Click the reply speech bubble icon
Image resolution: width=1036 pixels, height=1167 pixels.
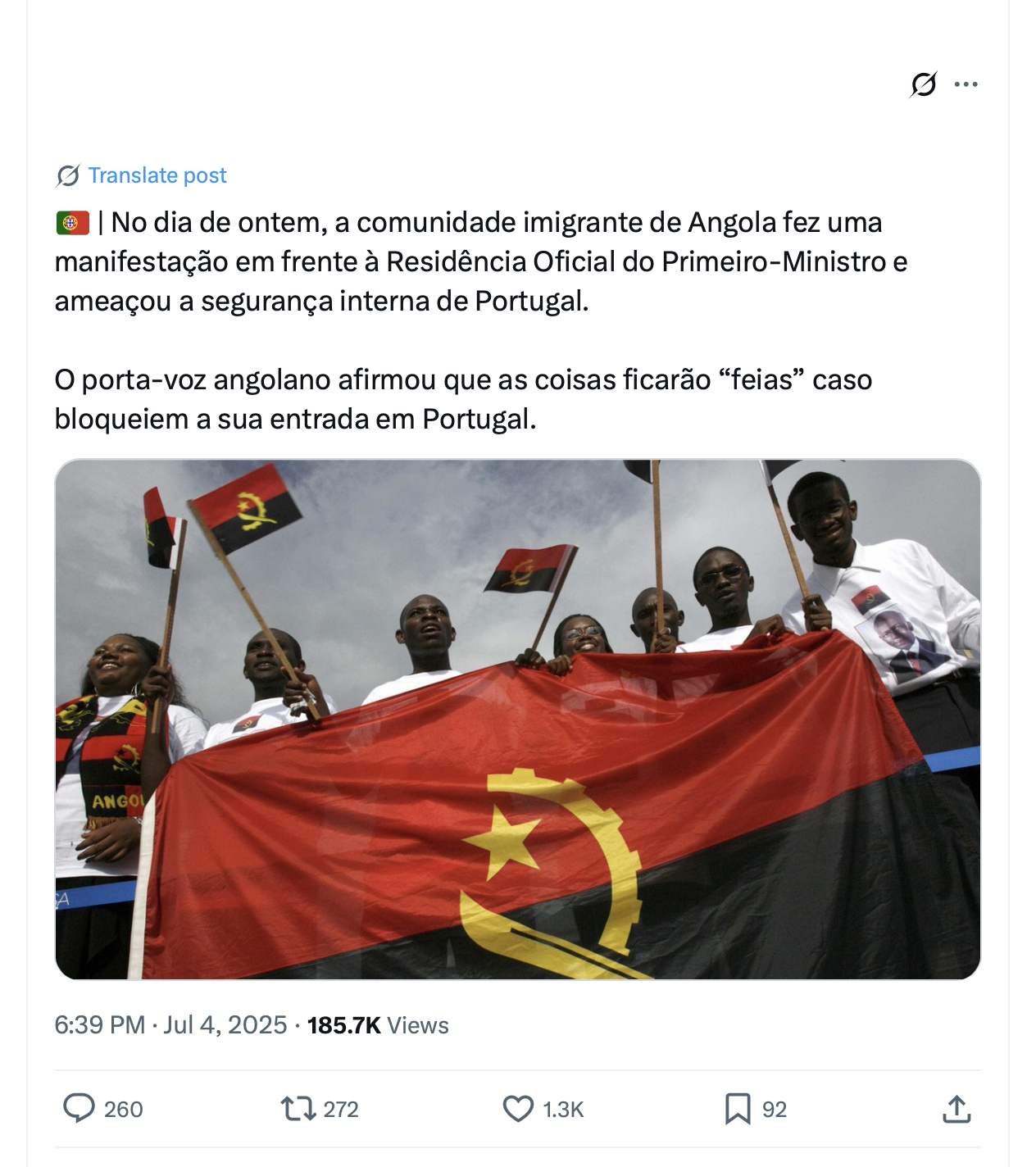[80, 1108]
